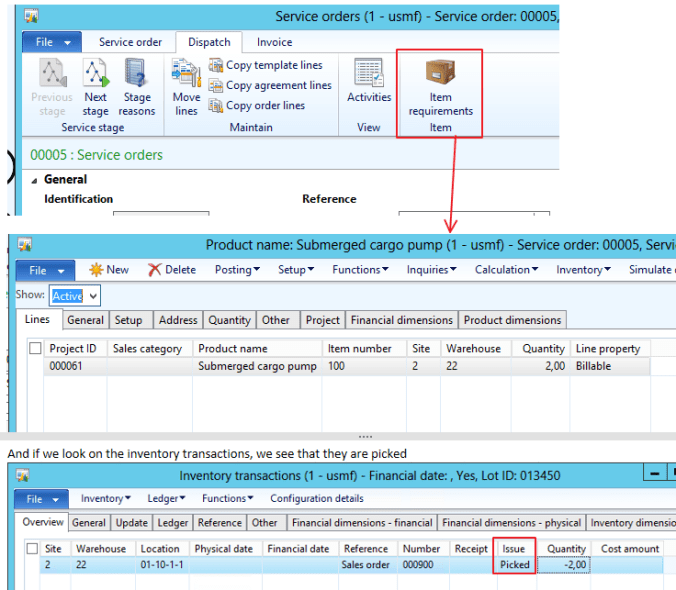Viewport: 676px width, 590px height.
Task: Advance using the Next stage icon
Action: 95,75
